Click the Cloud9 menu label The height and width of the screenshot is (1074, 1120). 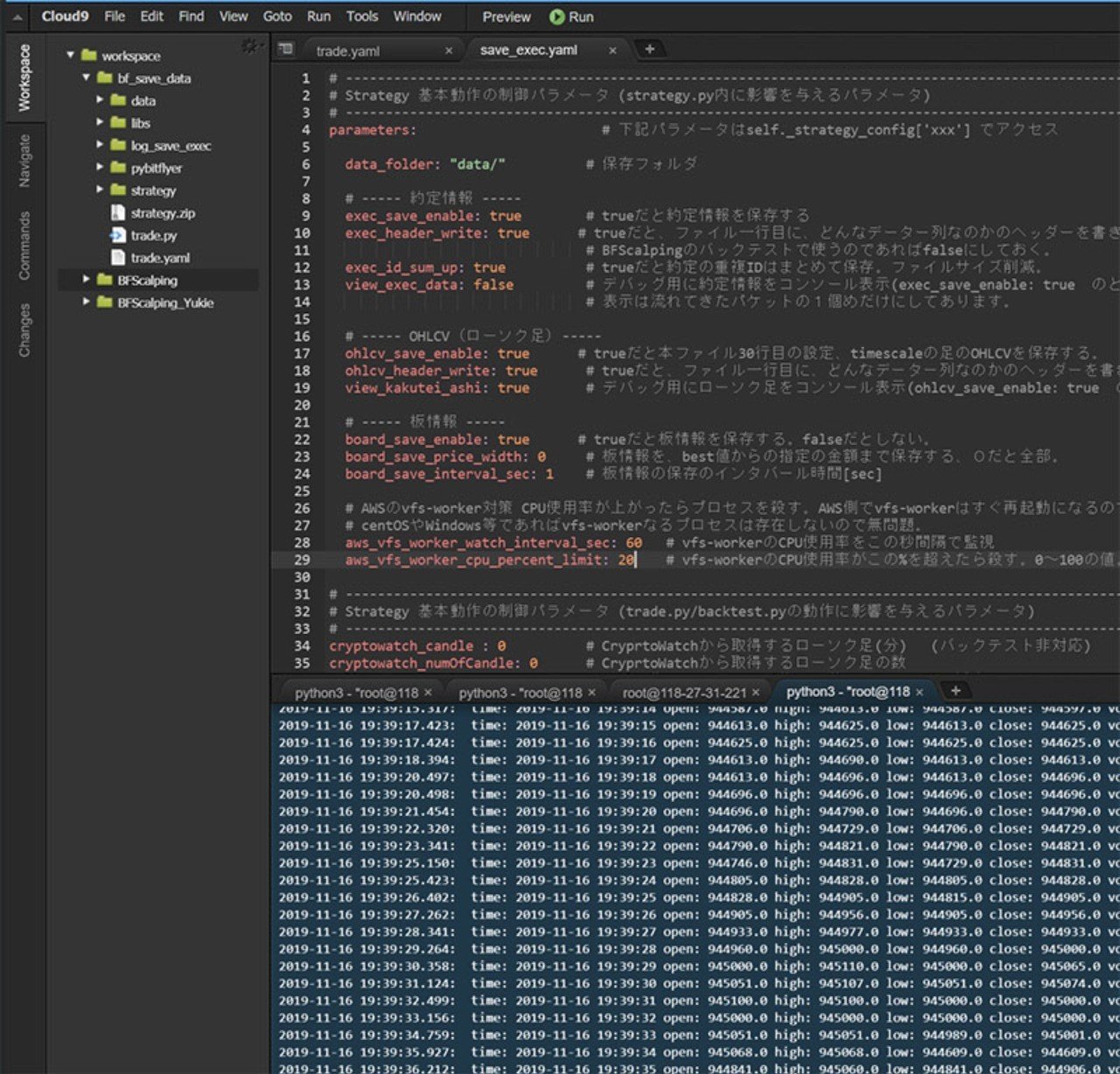tap(65, 17)
